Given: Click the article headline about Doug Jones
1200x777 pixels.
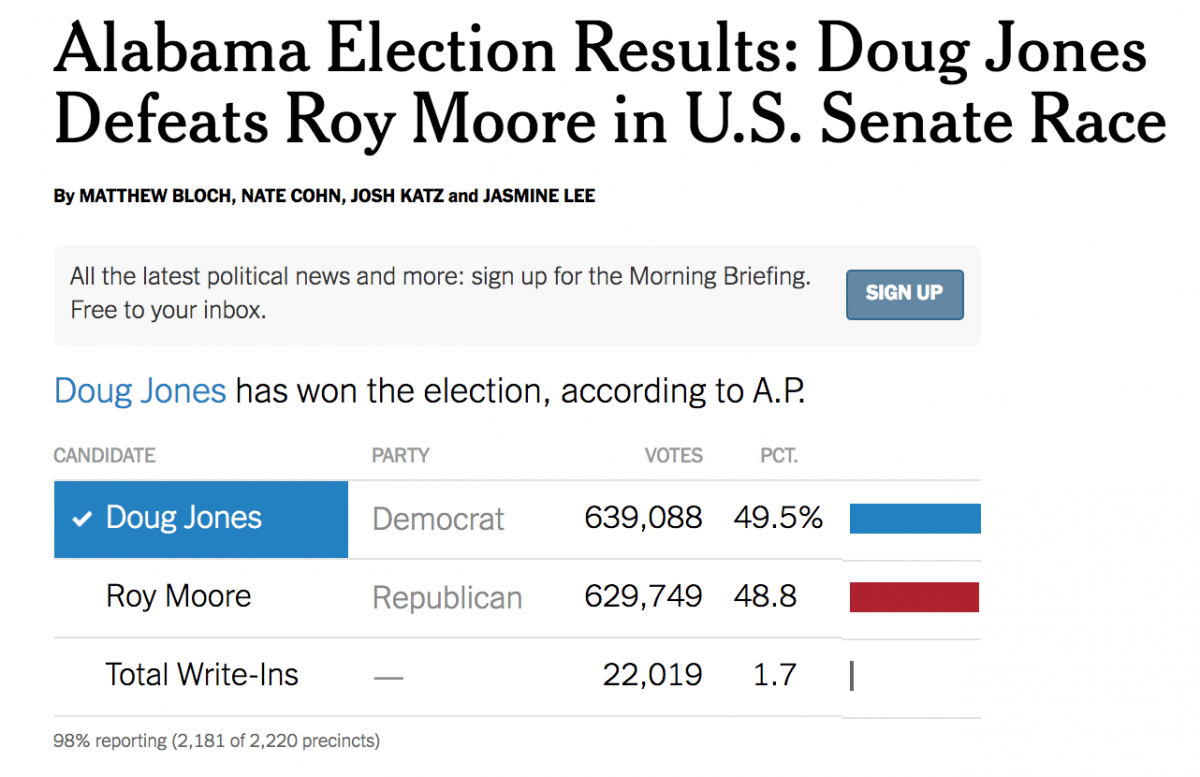Looking at the screenshot, I should pyautogui.click(x=609, y=87).
